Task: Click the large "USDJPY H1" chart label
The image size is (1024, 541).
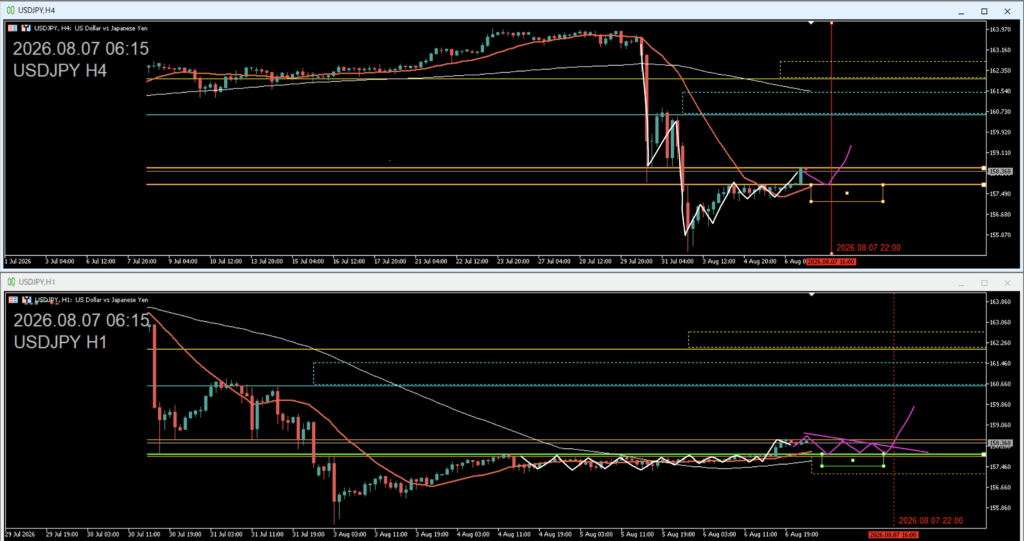Action: 60,342
